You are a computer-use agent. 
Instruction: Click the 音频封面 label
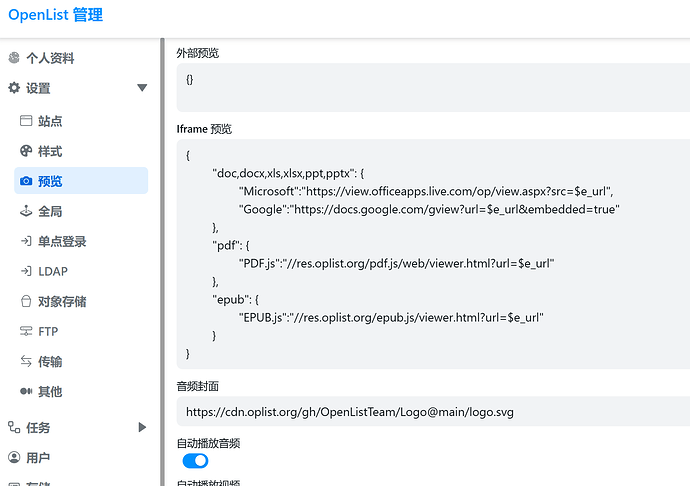198,386
